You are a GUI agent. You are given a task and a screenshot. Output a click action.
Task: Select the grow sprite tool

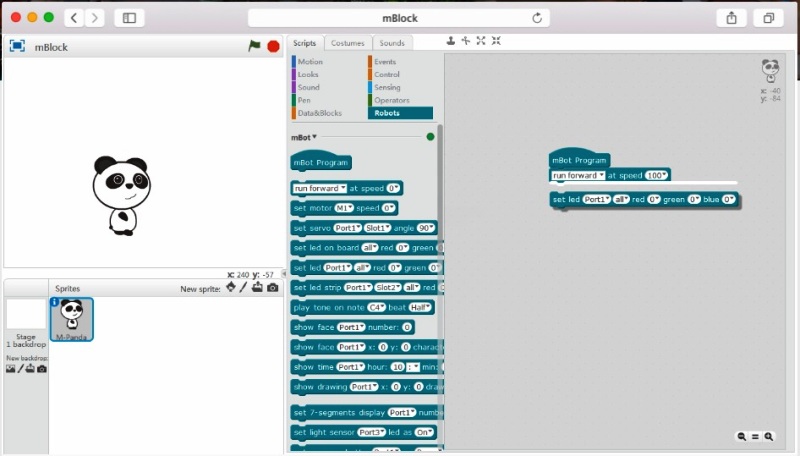tap(481, 41)
